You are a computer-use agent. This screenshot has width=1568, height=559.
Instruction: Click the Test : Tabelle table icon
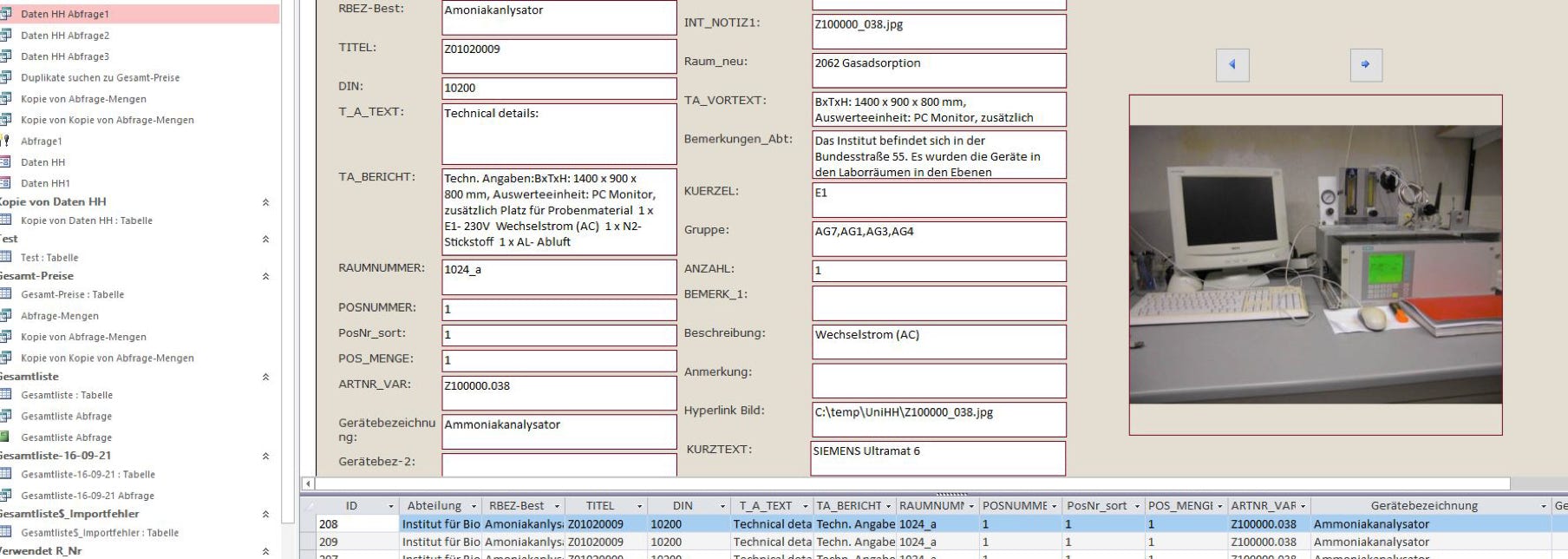tap(6, 258)
